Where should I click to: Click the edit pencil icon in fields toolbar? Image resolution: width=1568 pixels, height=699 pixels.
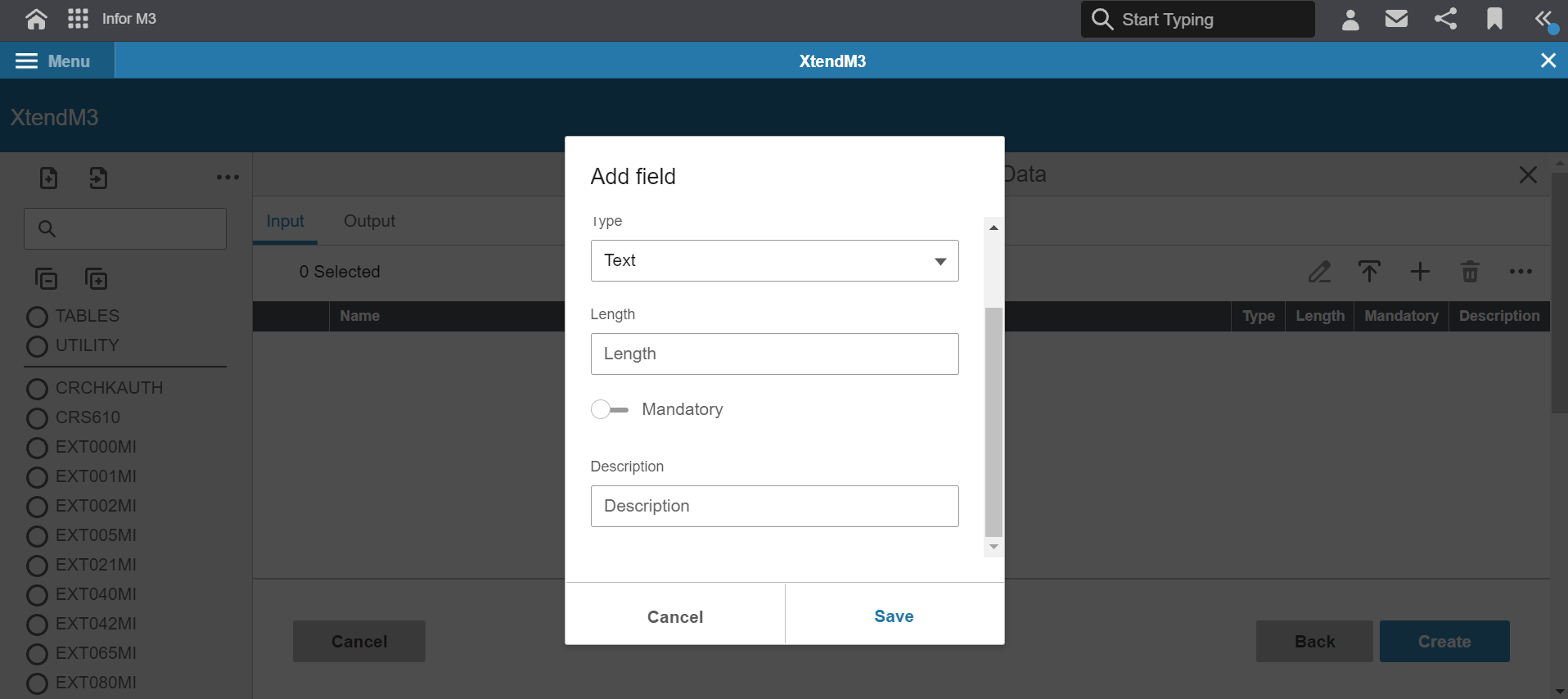point(1319,272)
